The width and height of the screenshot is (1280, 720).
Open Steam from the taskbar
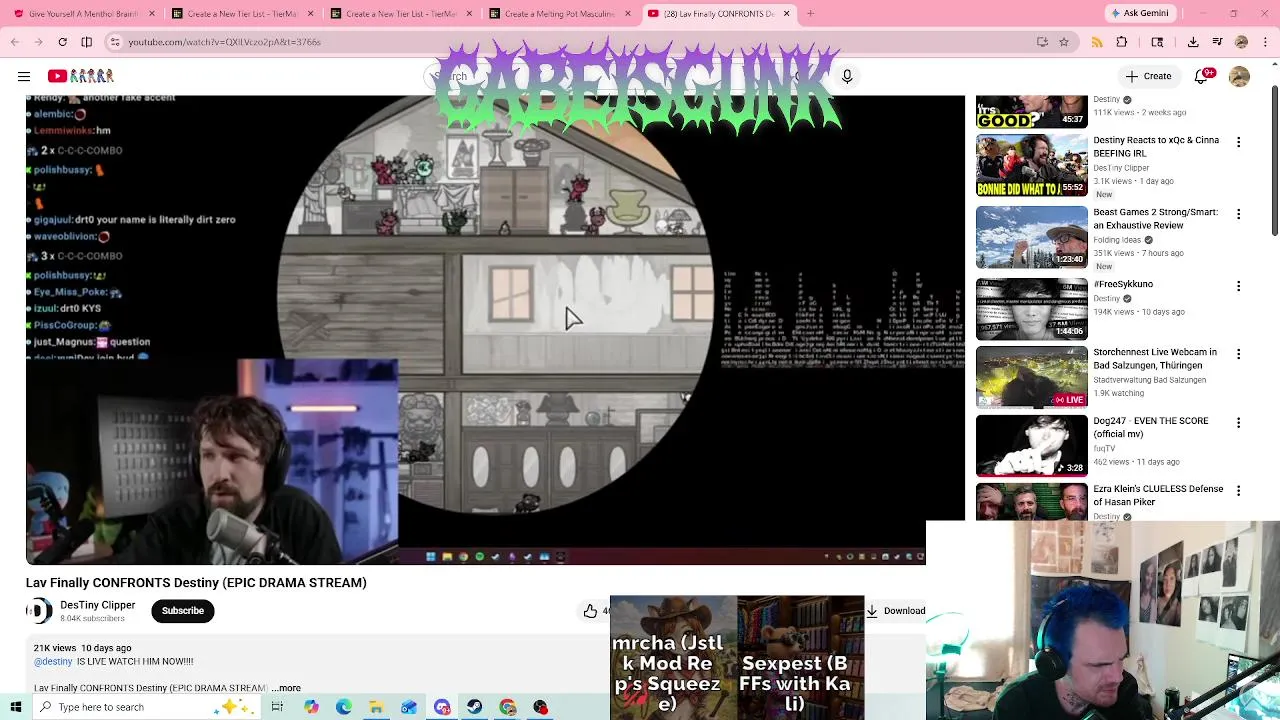(x=474, y=707)
